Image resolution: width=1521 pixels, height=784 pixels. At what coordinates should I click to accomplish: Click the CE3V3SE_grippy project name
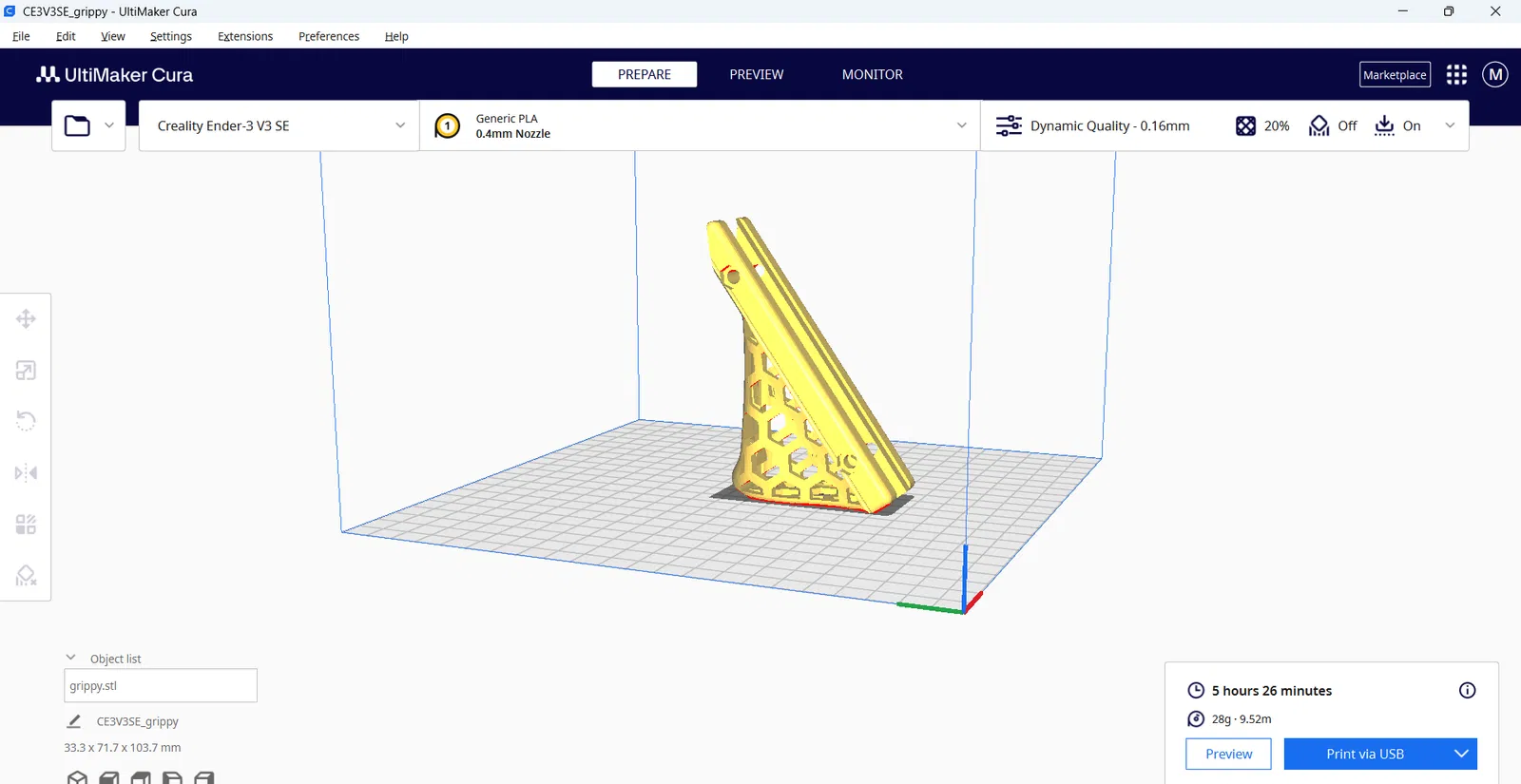[138, 721]
